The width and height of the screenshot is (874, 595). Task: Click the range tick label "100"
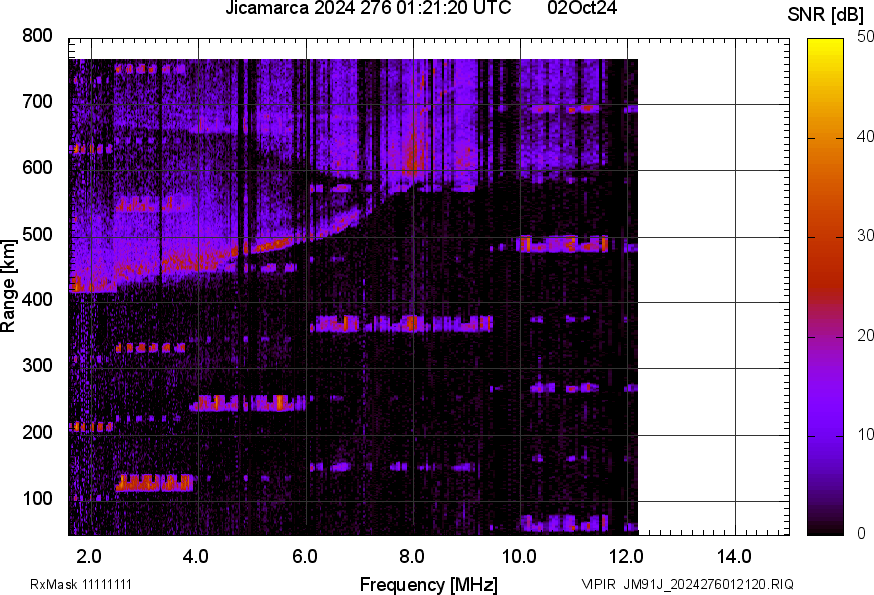(37, 498)
